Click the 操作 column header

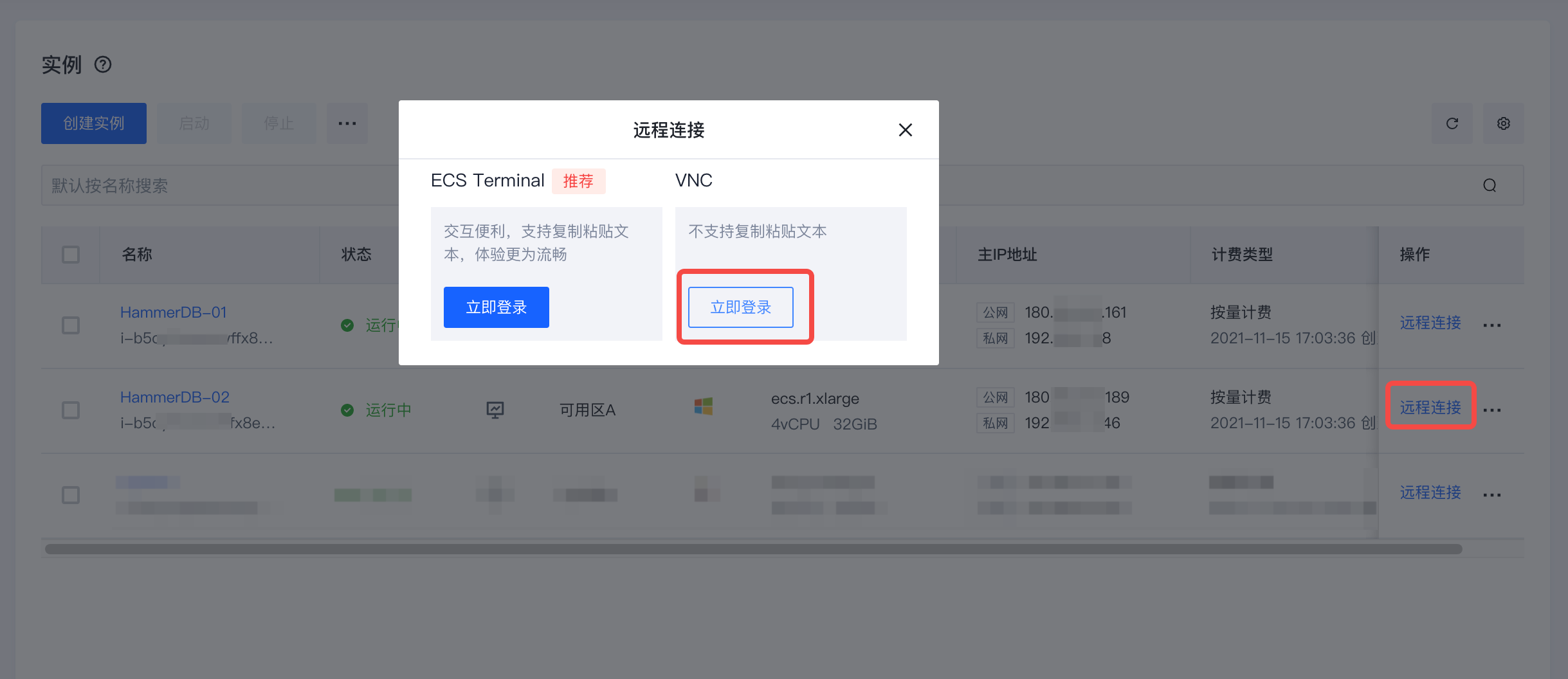[x=1415, y=255]
